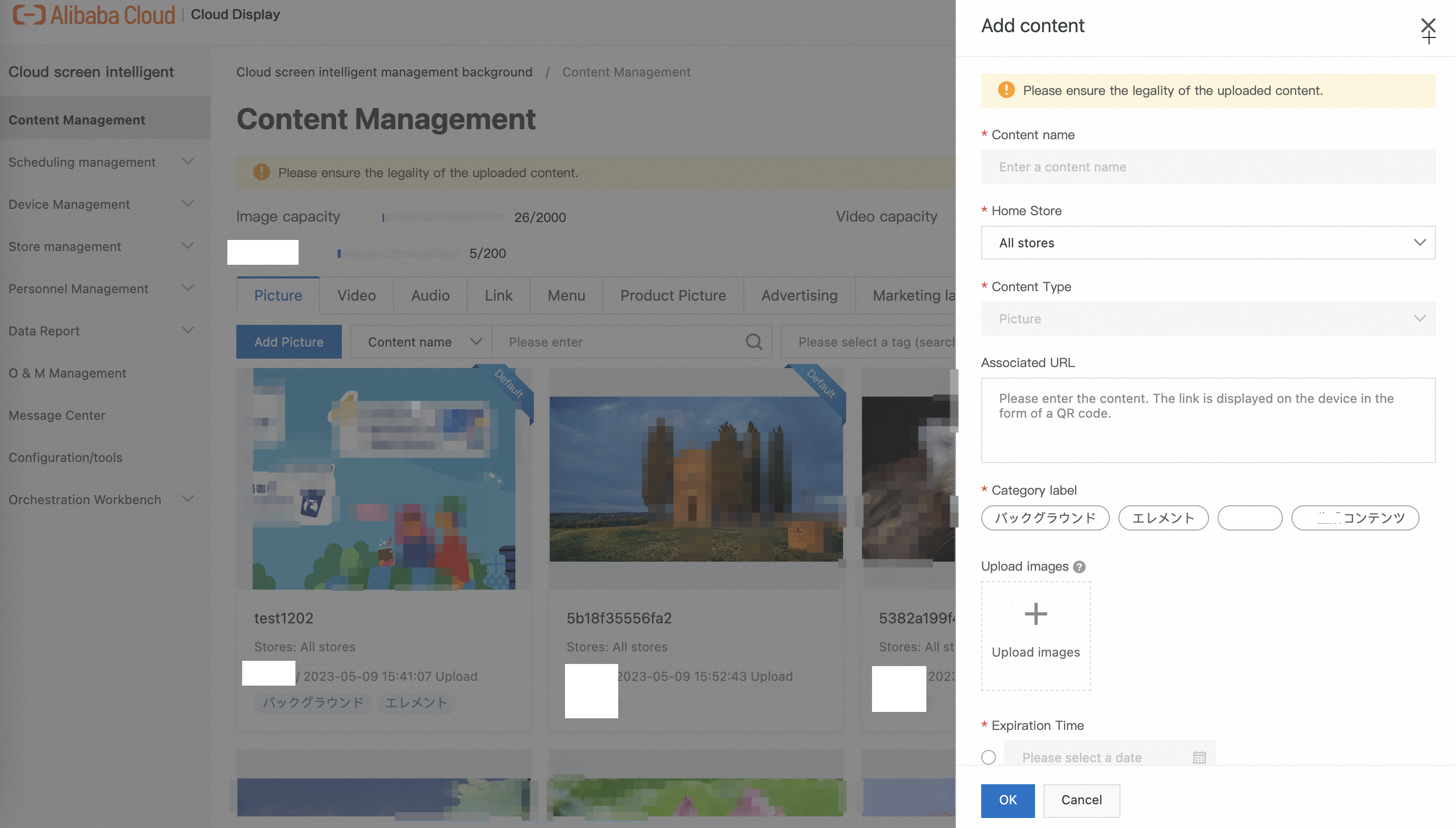Switch to the Picture tab

coord(277,295)
